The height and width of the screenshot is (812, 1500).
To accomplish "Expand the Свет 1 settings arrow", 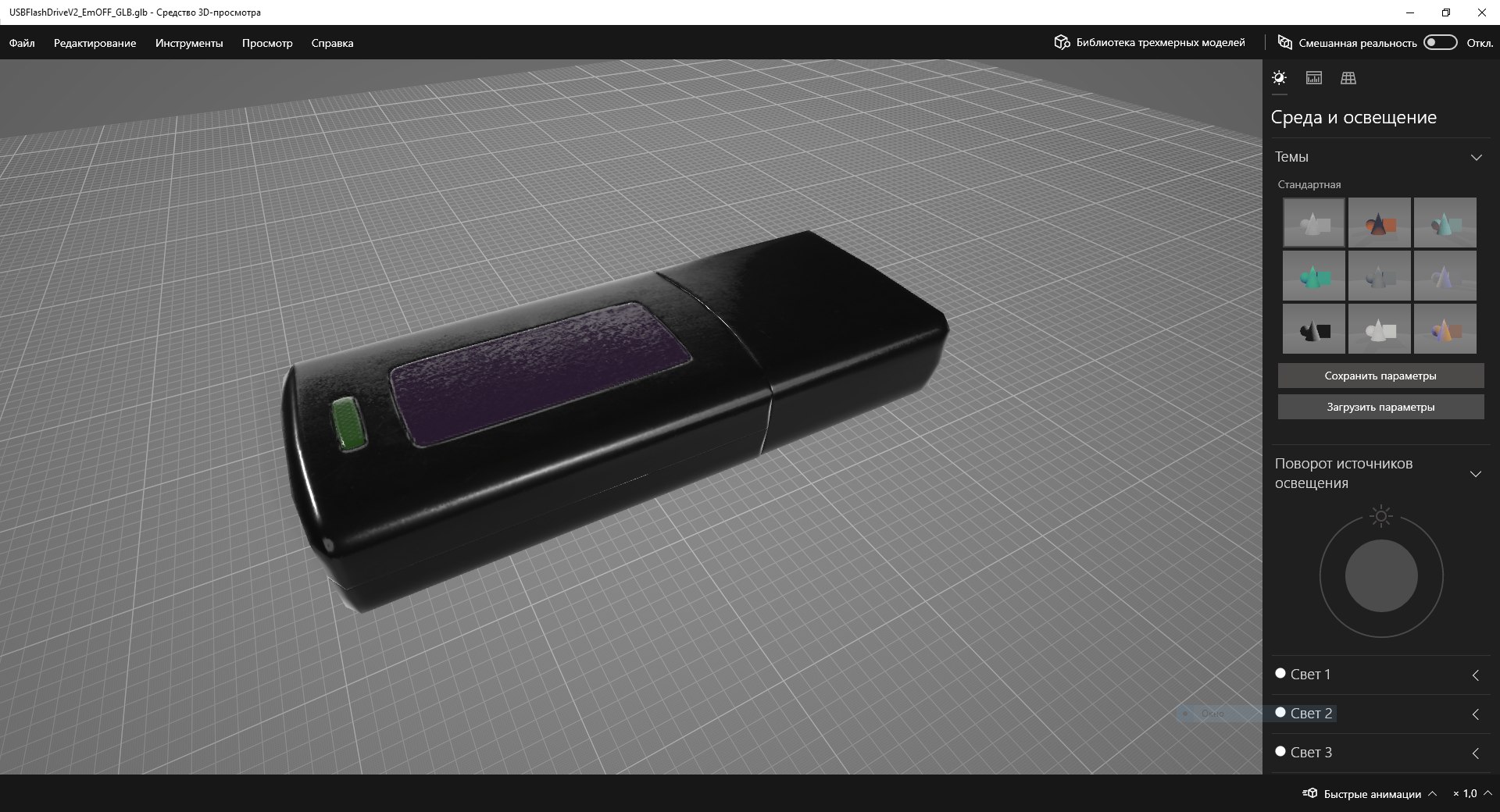I will pos(1476,675).
